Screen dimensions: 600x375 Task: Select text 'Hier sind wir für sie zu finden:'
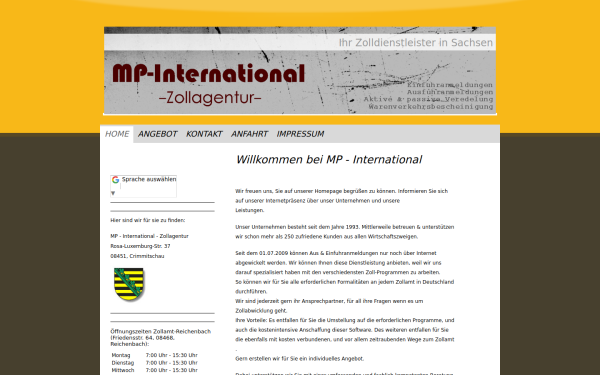click(148, 220)
